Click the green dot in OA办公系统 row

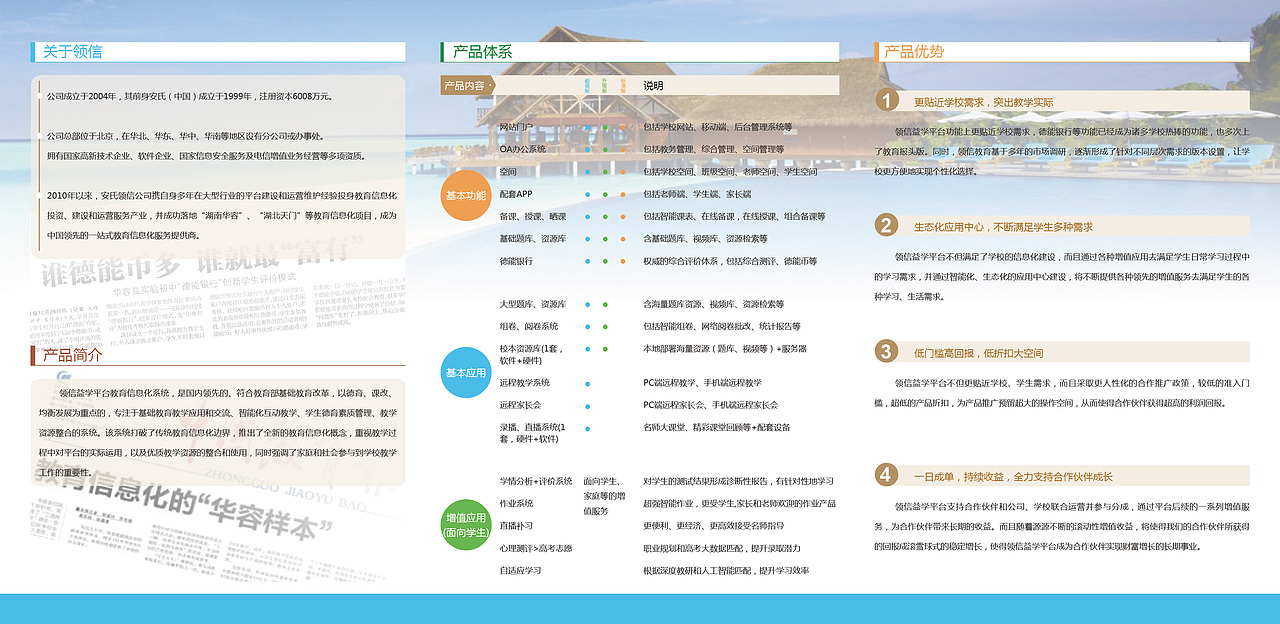[x=605, y=150]
